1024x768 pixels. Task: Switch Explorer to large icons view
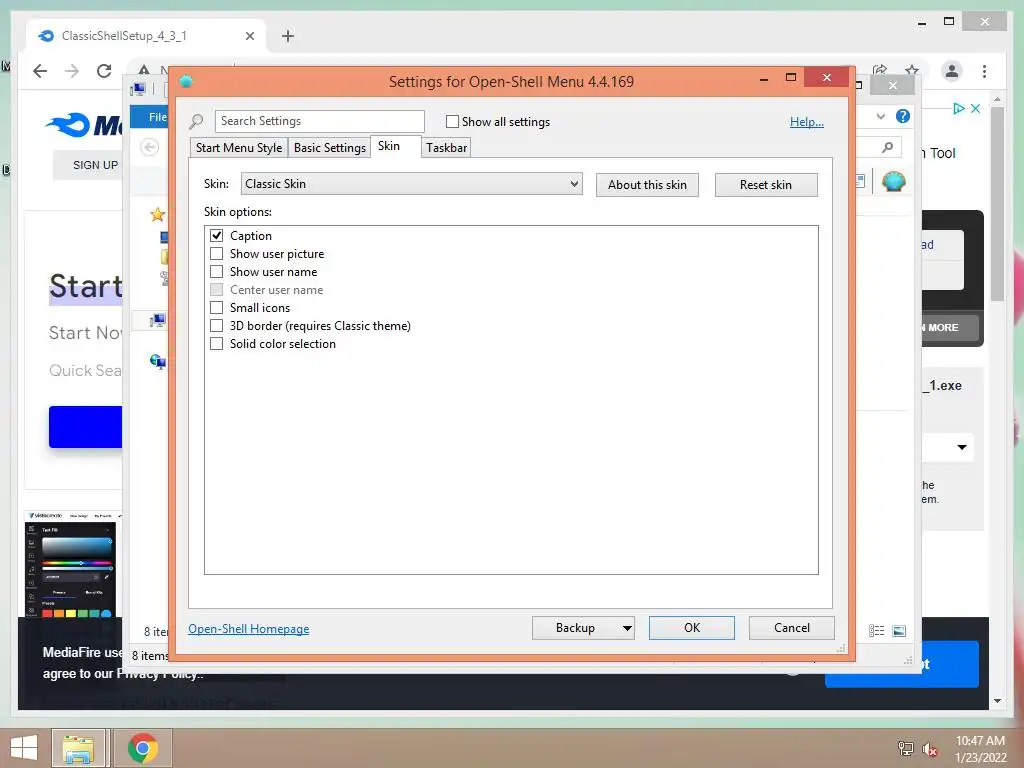(899, 631)
